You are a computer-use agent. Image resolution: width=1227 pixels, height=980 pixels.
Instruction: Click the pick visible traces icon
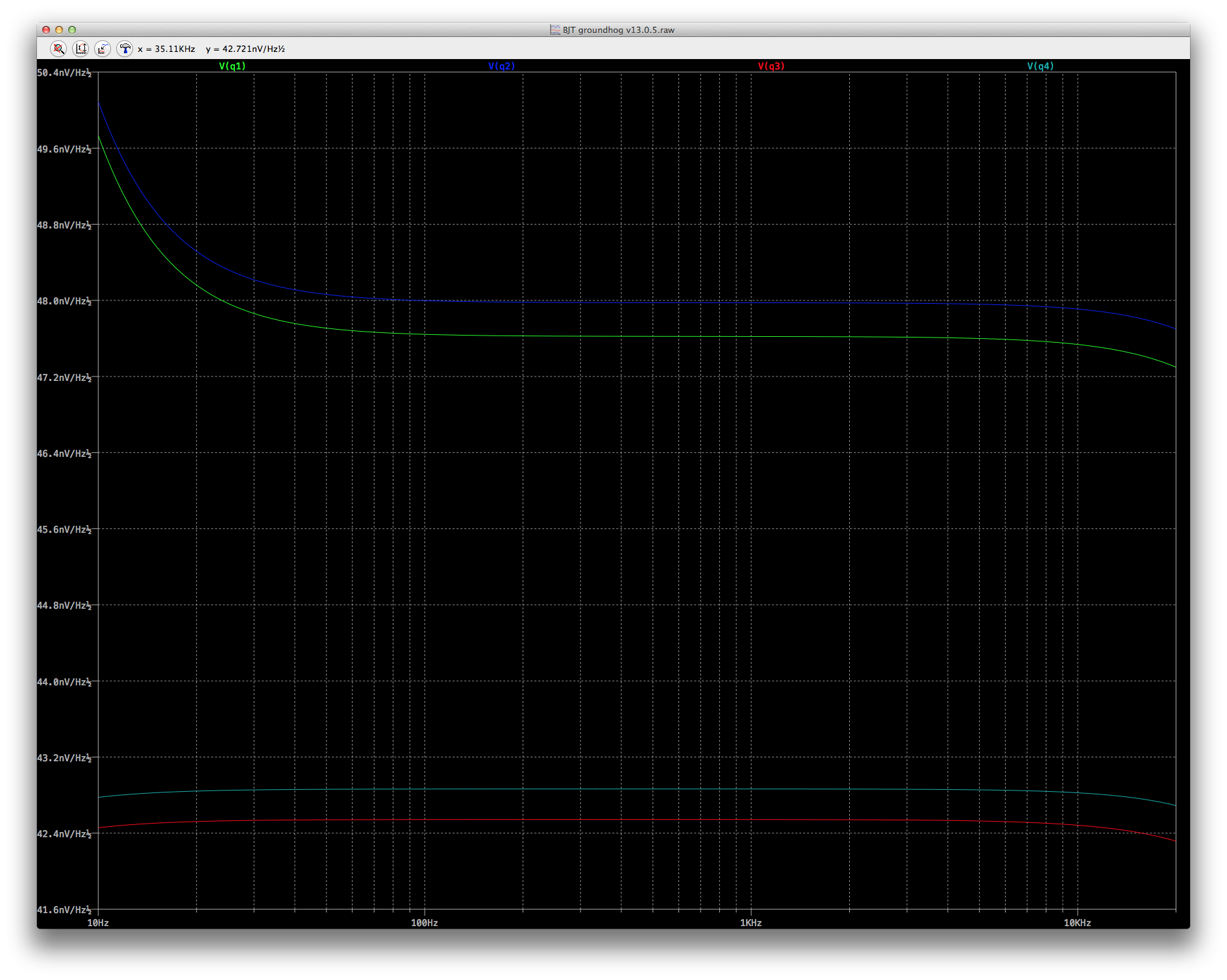(x=103, y=49)
